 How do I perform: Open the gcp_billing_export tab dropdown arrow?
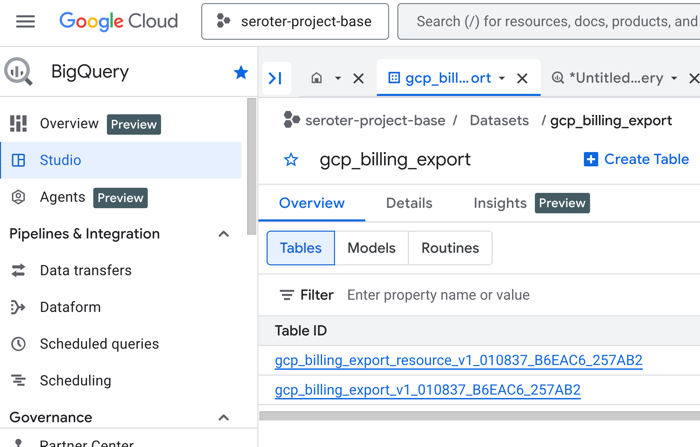[x=502, y=78]
